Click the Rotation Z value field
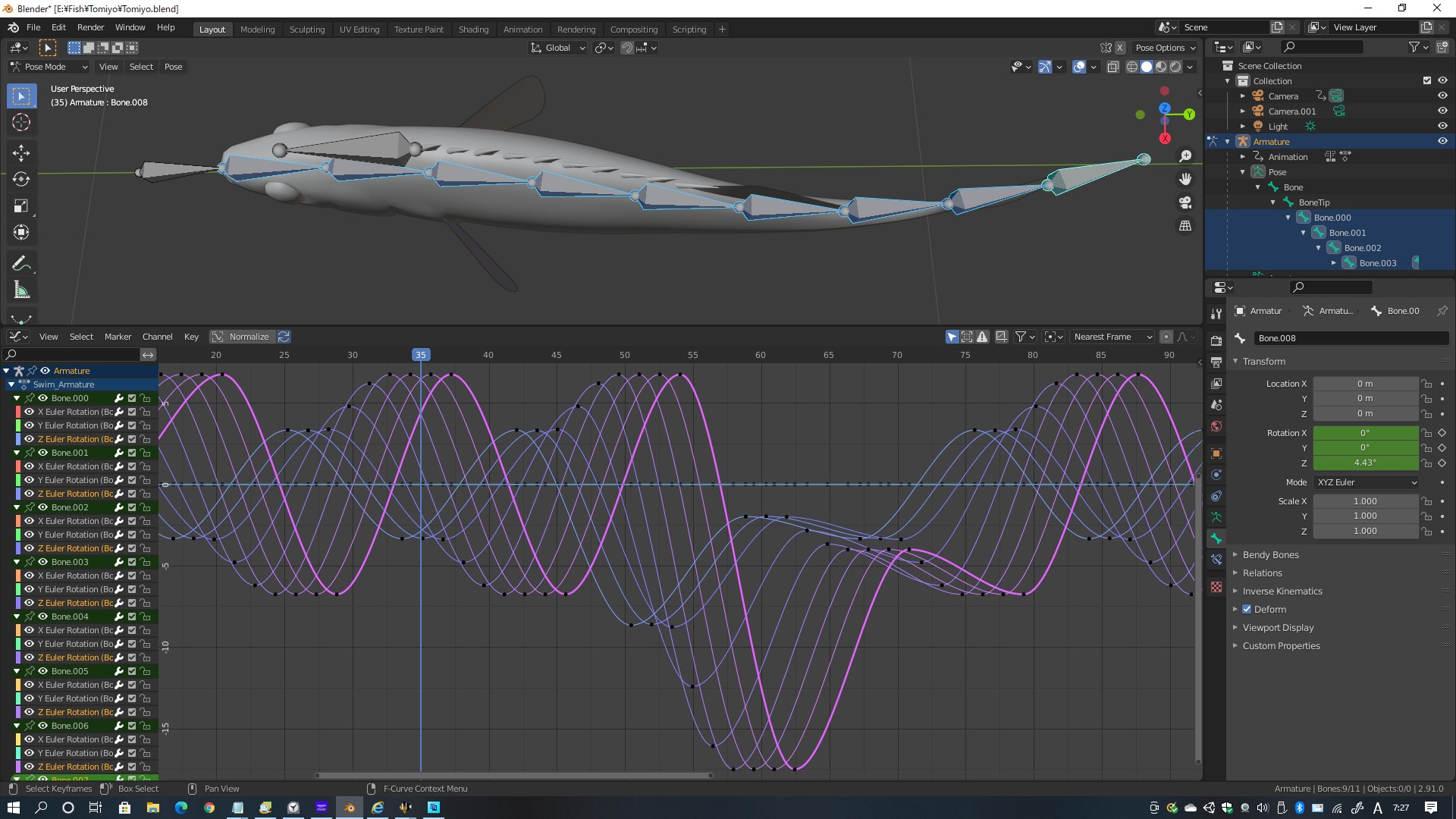This screenshot has width=1456, height=819. (1365, 463)
